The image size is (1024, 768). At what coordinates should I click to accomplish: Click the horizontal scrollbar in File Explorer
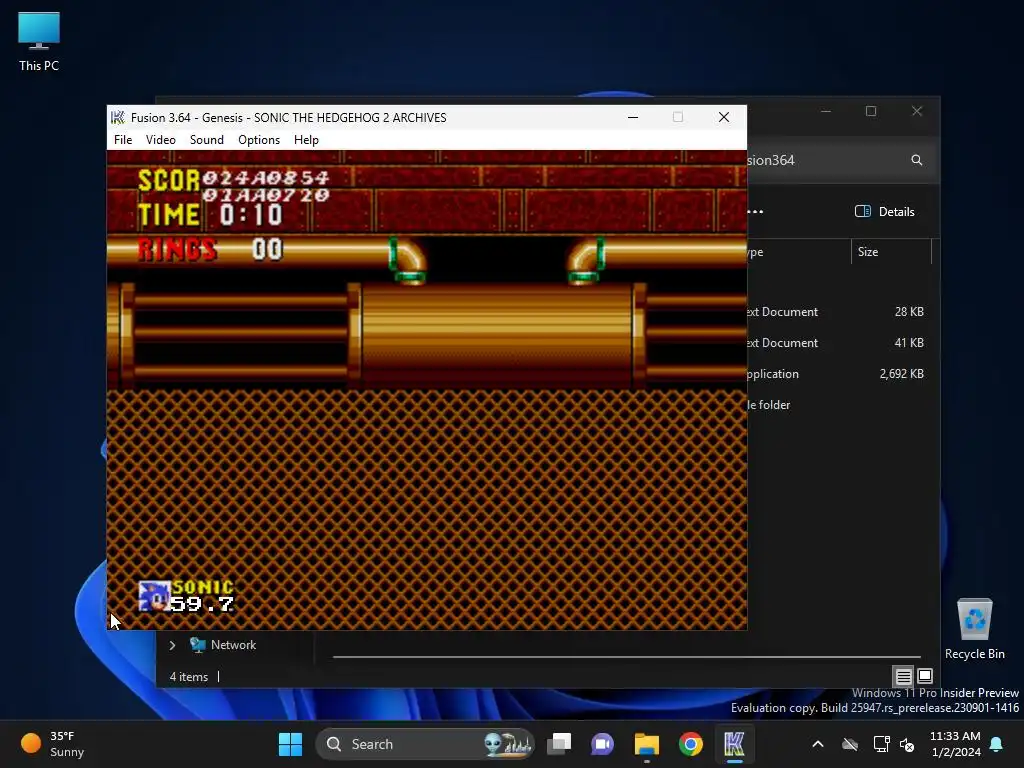click(x=626, y=656)
